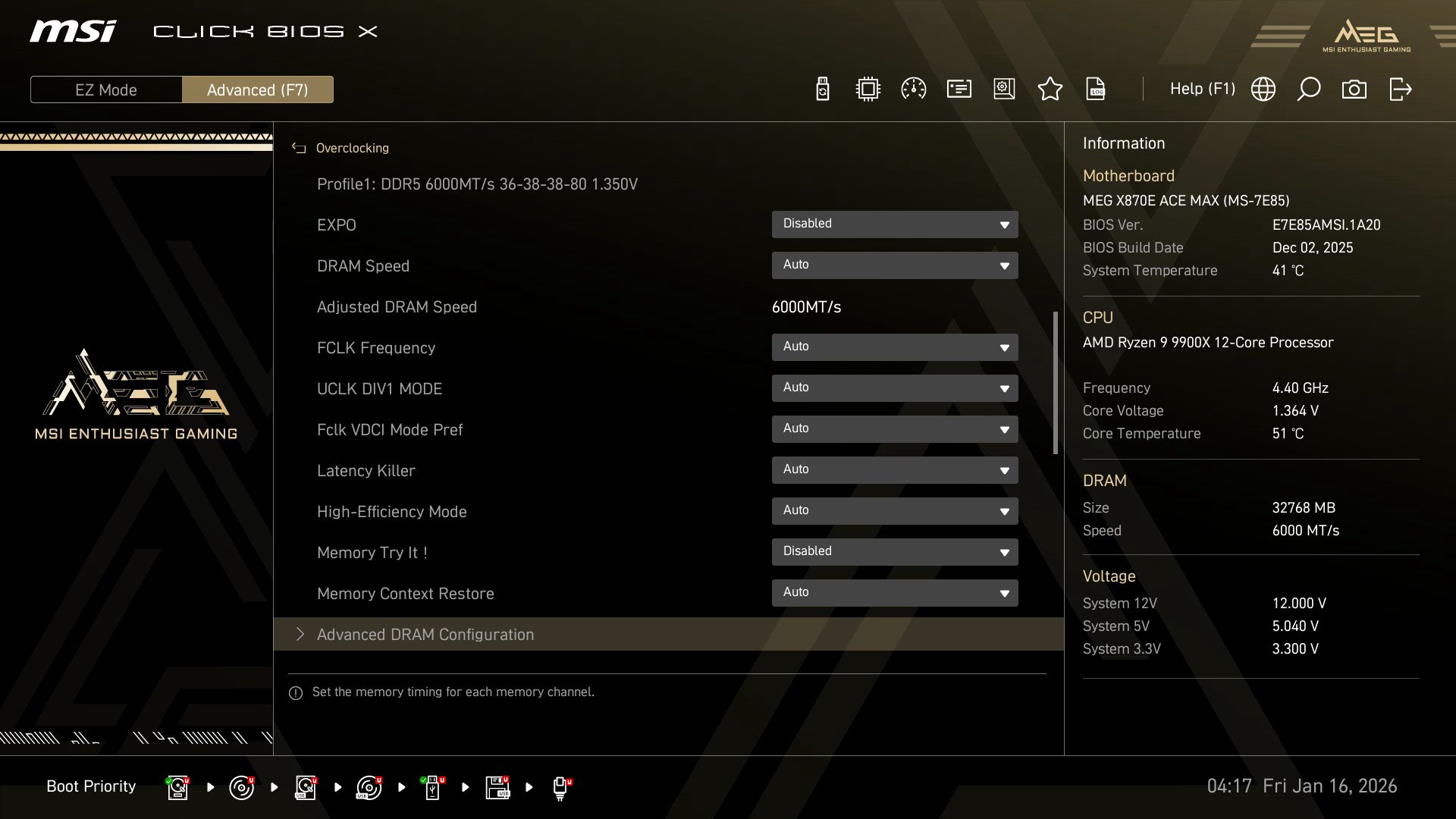Take a screenshot using the camera icon
Image resolution: width=1456 pixels, height=819 pixels.
(1354, 89)
